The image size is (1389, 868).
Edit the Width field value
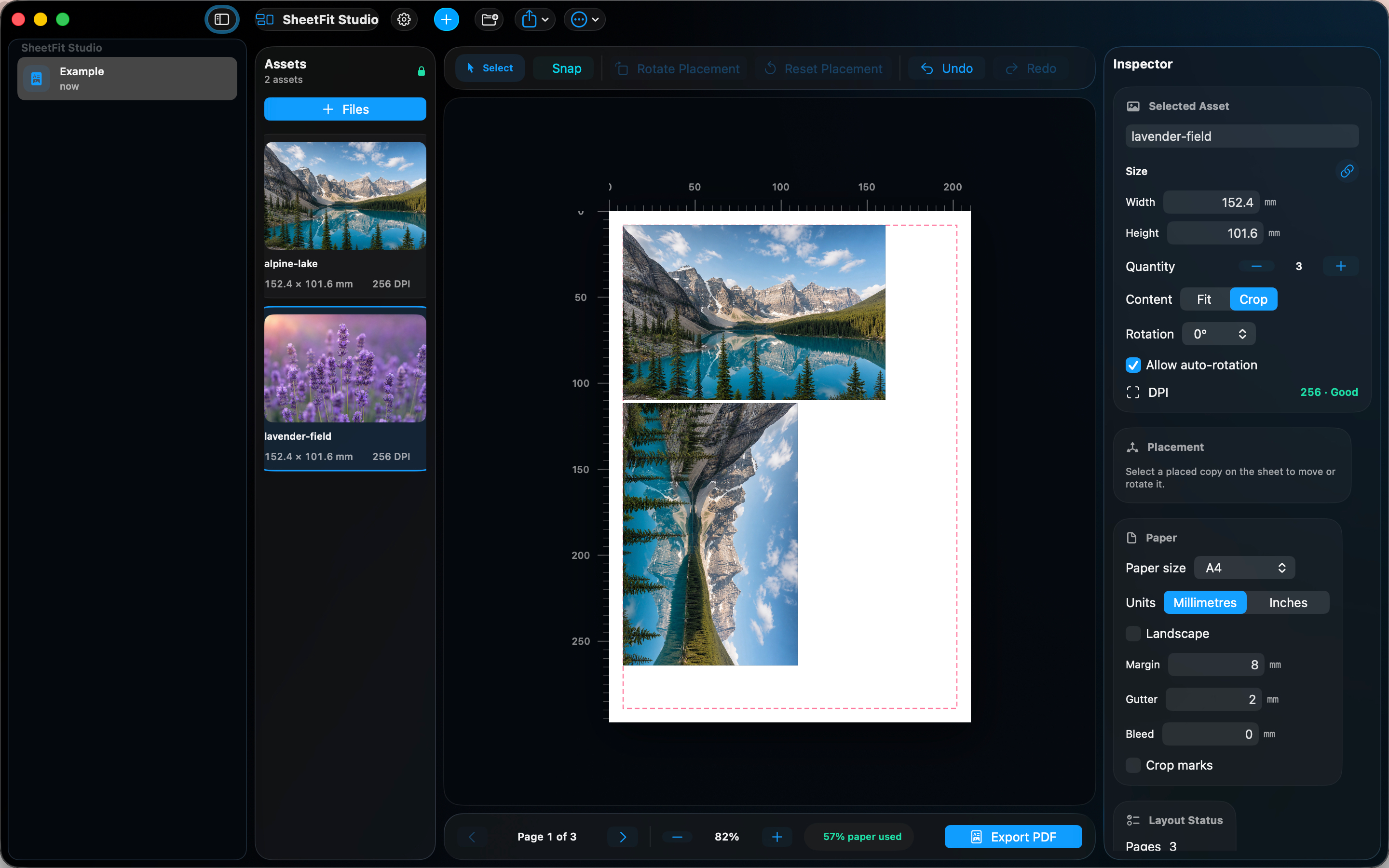pos(1211,202)
